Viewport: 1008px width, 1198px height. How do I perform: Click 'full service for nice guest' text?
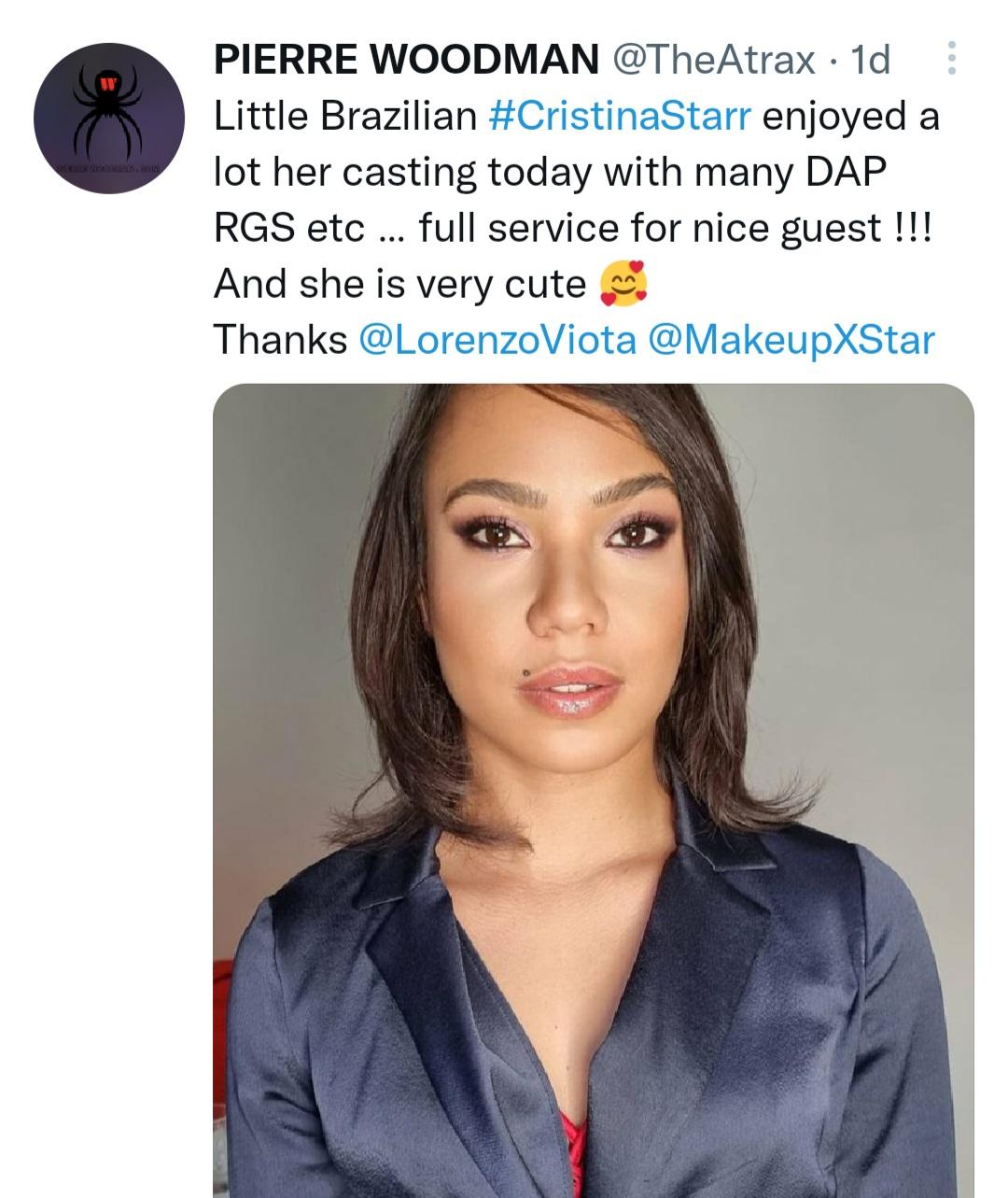point(650,228)
